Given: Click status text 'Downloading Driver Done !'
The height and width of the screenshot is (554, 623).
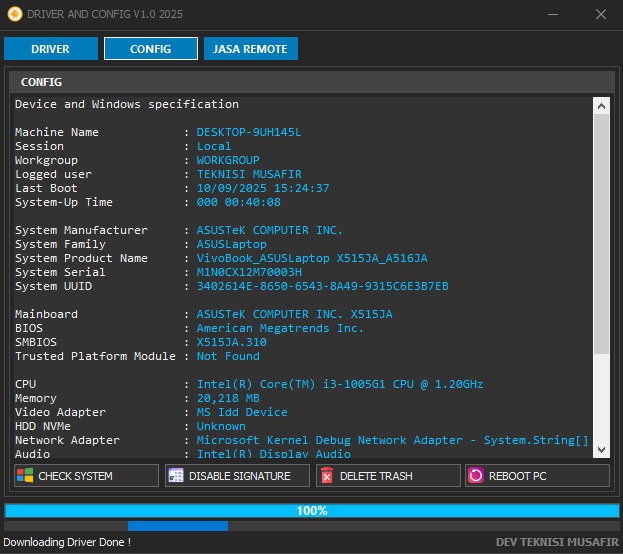Looking at the screenshot, I should pyautogui.click(x=67, y=542).
